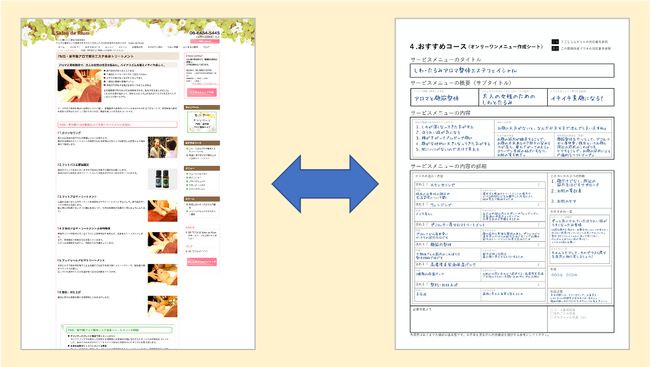650x367 pixels.
Task: Click the third subtitle field on worksheet
Action: [581, 97]
